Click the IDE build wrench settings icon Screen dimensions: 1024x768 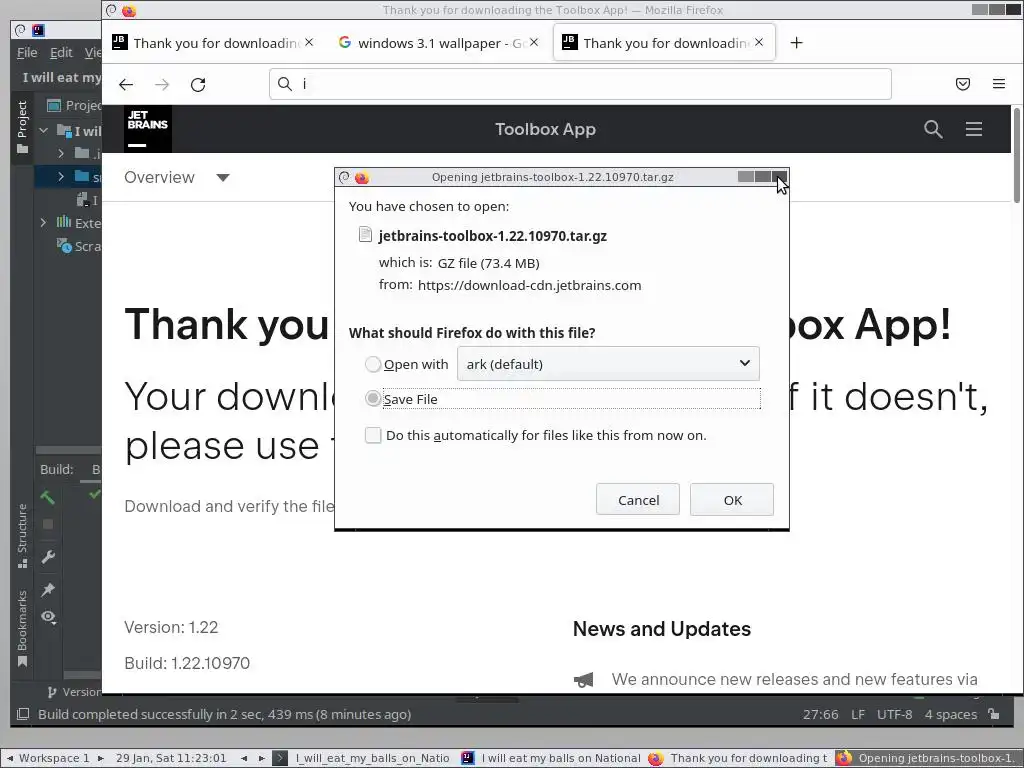click(48, 557)
